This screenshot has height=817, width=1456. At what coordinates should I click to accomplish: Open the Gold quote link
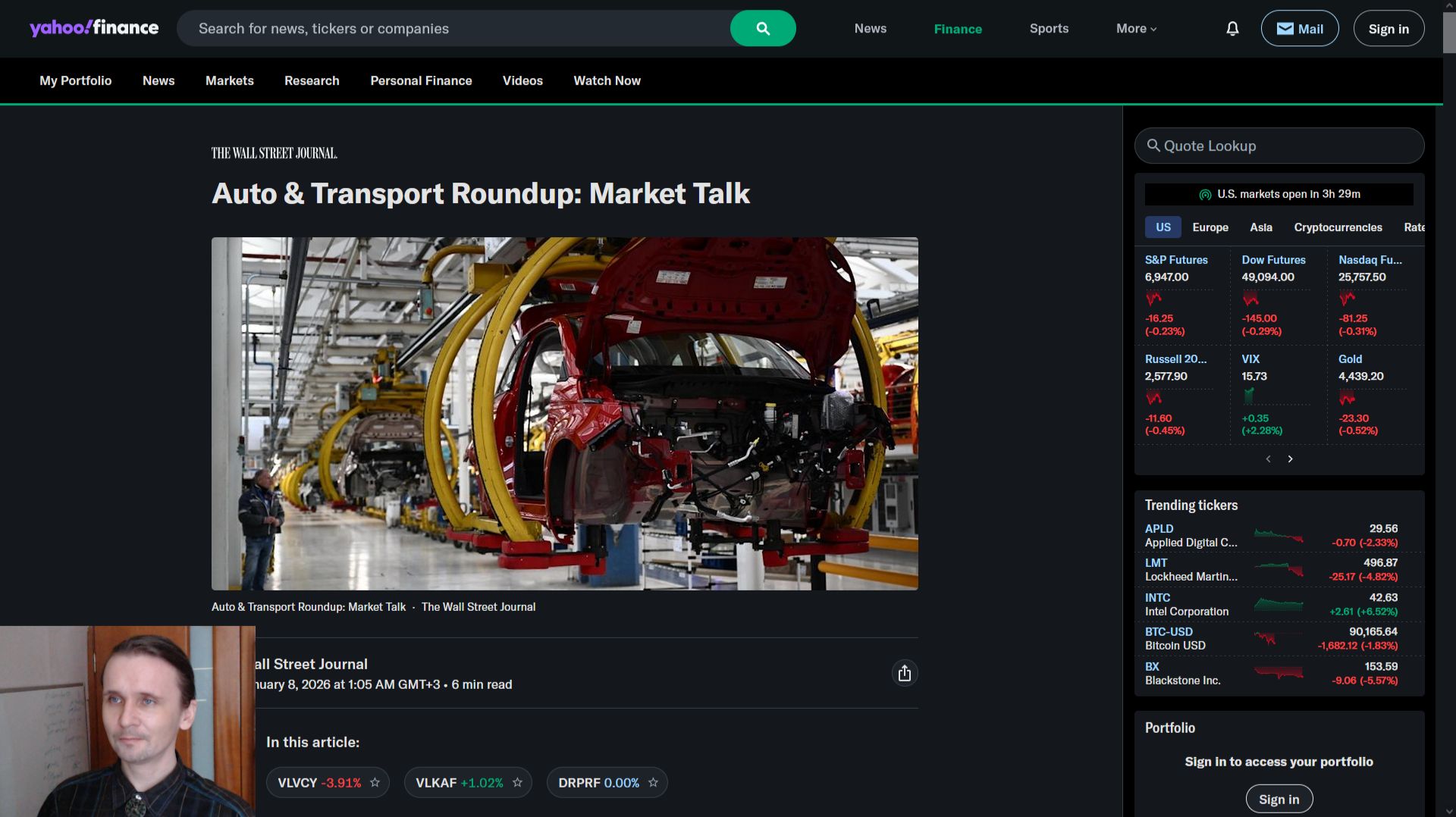coord(1350,359)
